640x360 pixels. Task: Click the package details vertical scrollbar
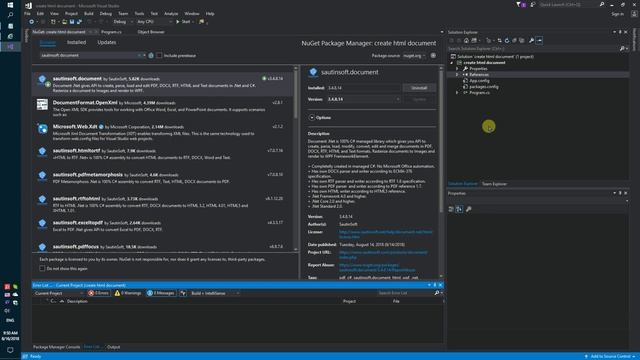pyautogui.click(x=441, y=171)
